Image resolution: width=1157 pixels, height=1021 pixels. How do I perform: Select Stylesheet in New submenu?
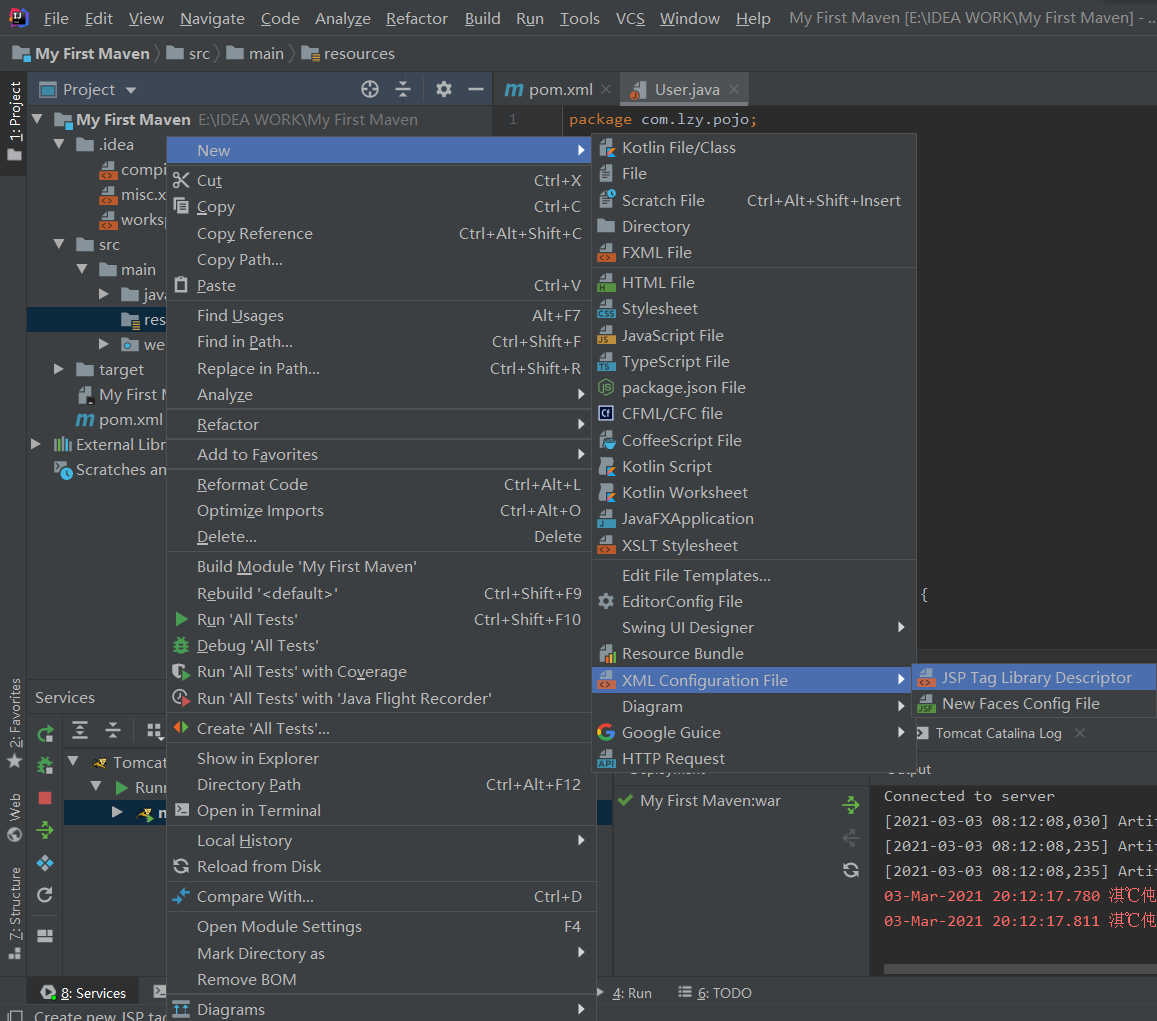point(754,308)
